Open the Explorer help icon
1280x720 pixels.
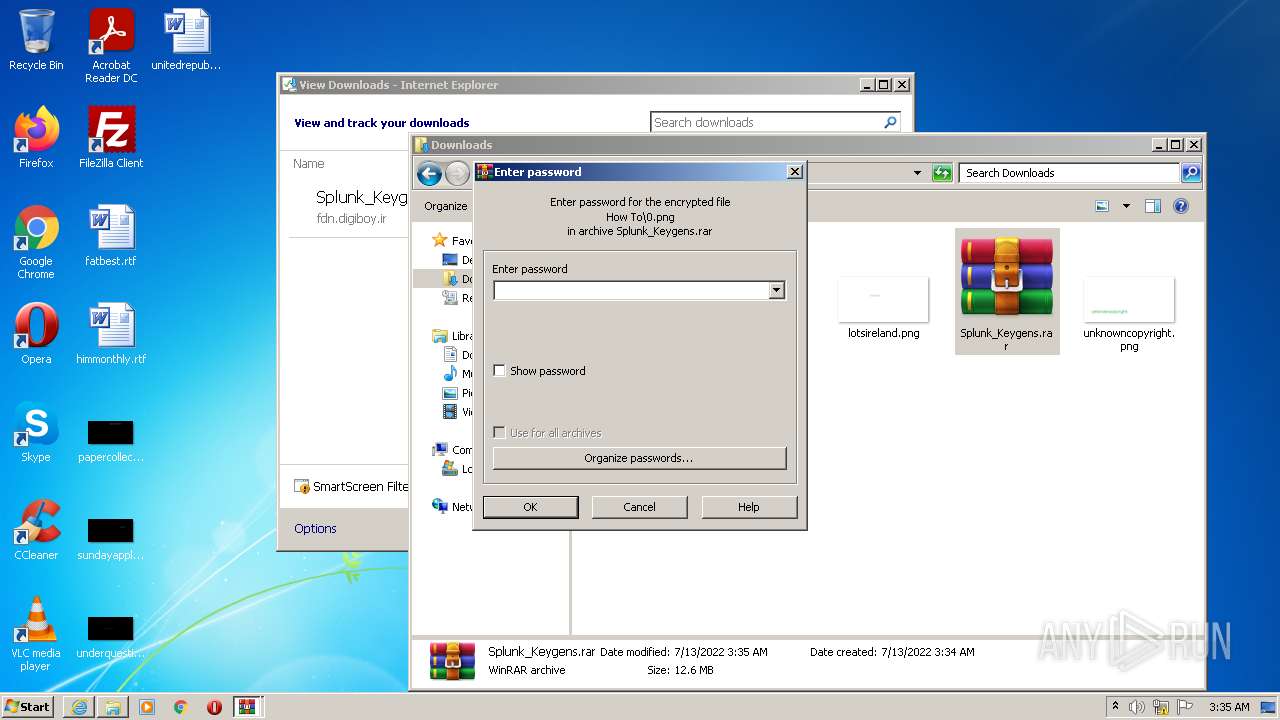coord(1181,206)
